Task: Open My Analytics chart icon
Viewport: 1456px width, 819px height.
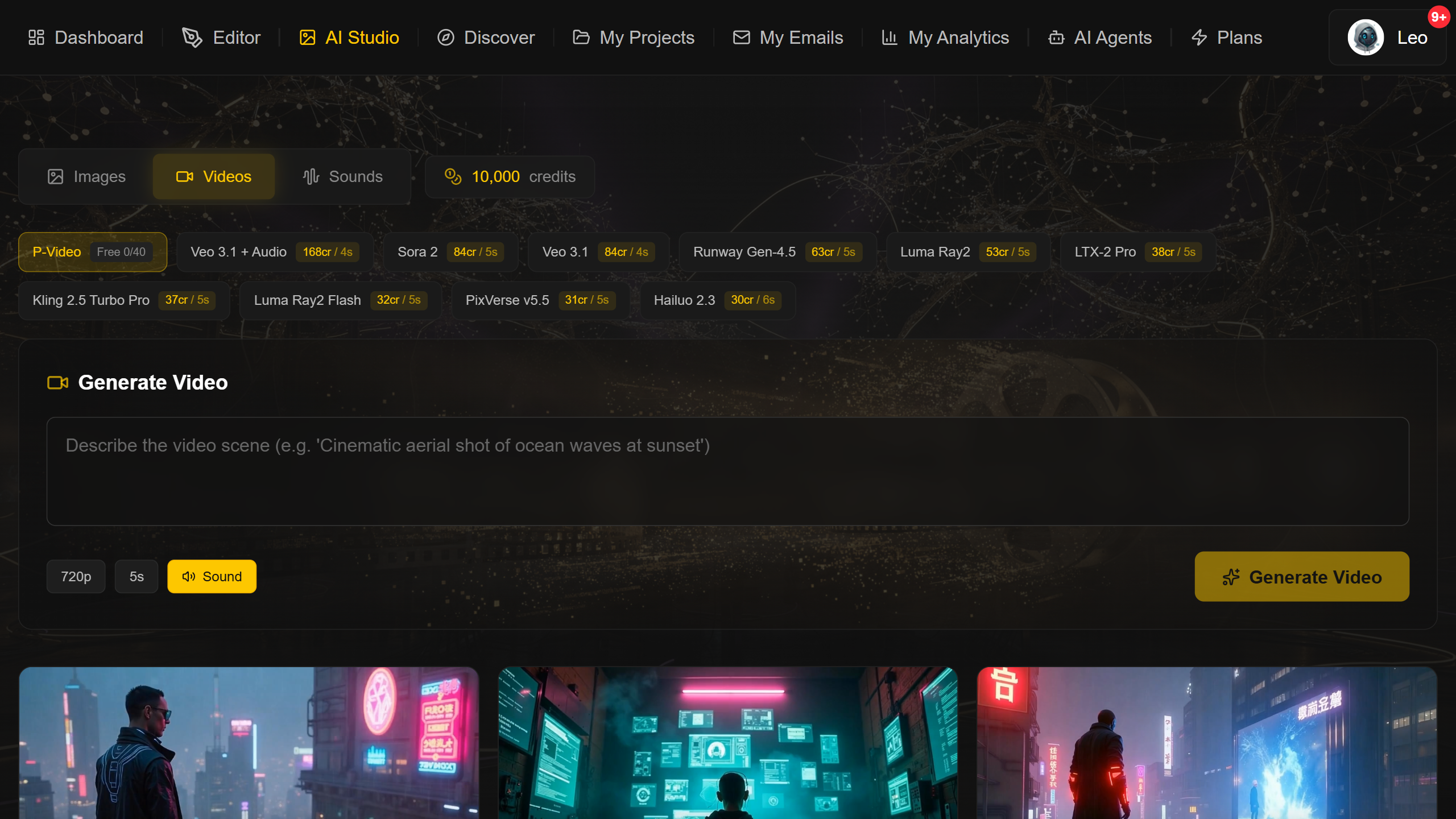Action: coord(890,37)
